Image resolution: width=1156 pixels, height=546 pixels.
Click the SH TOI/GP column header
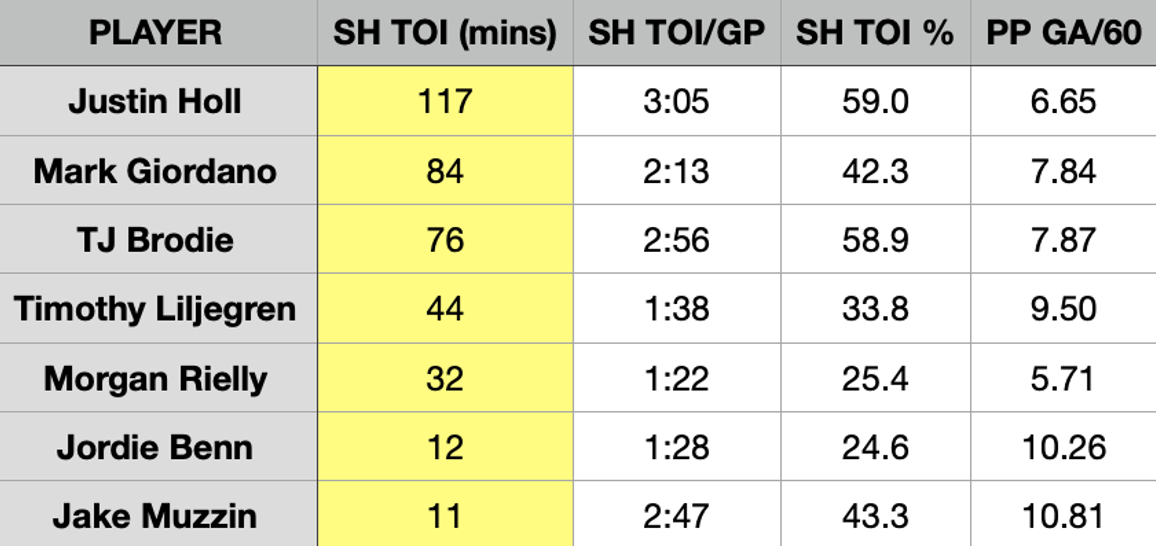coord(676,33)
